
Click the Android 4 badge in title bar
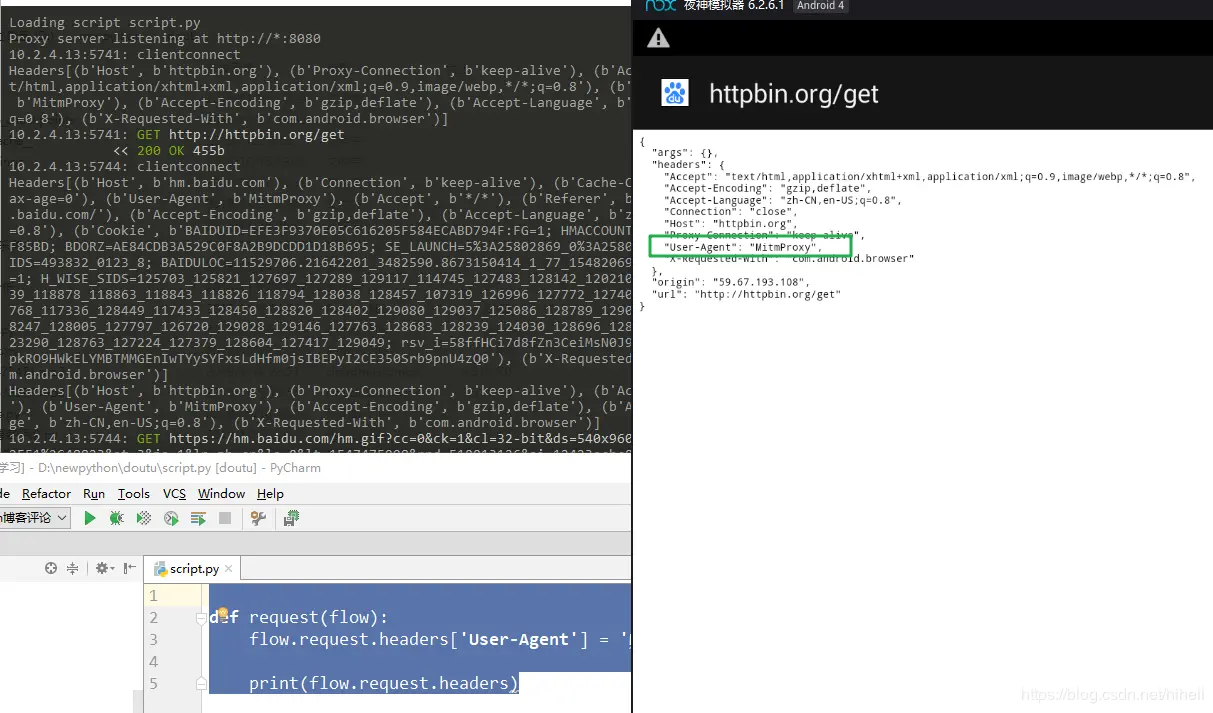(820, 5)
